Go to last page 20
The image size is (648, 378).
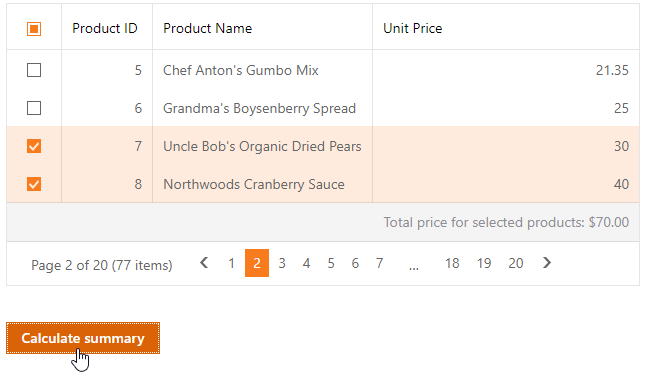(516, 263)
